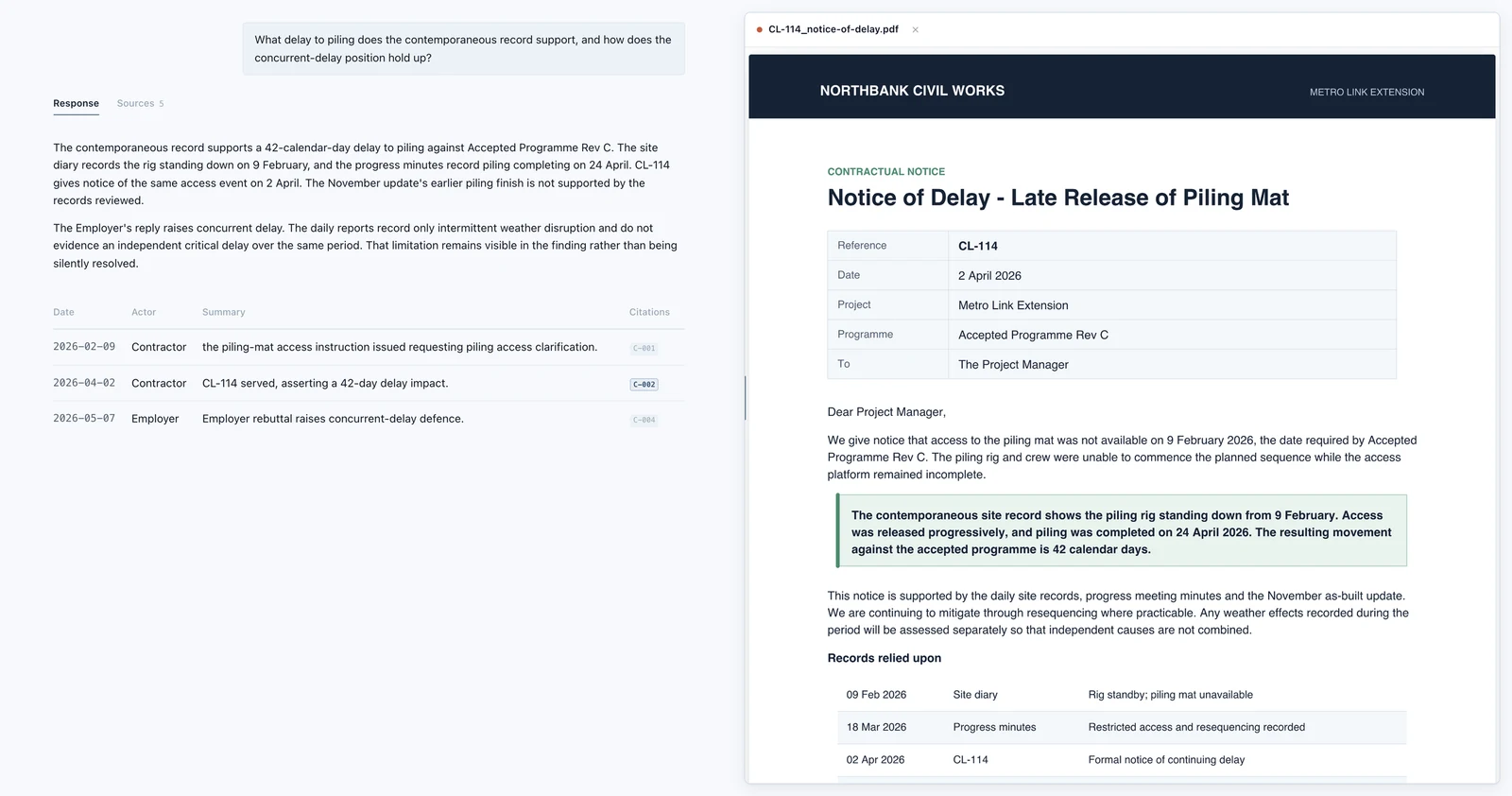Click the highlighted green passage in the PDF

tap(1122, 531)
